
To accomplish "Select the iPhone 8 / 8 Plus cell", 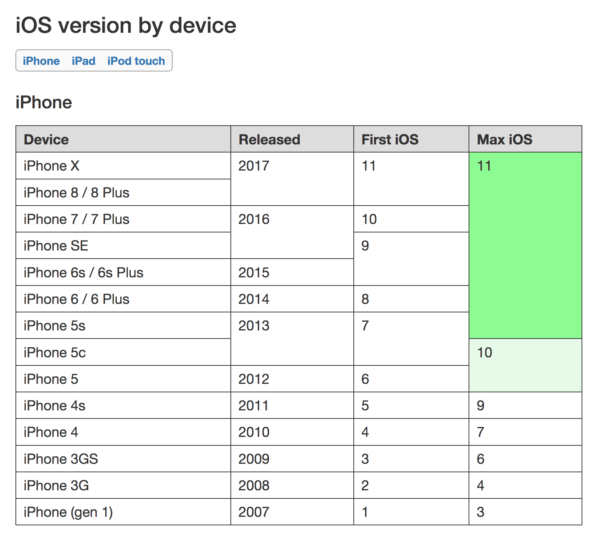I will [76, 192].
